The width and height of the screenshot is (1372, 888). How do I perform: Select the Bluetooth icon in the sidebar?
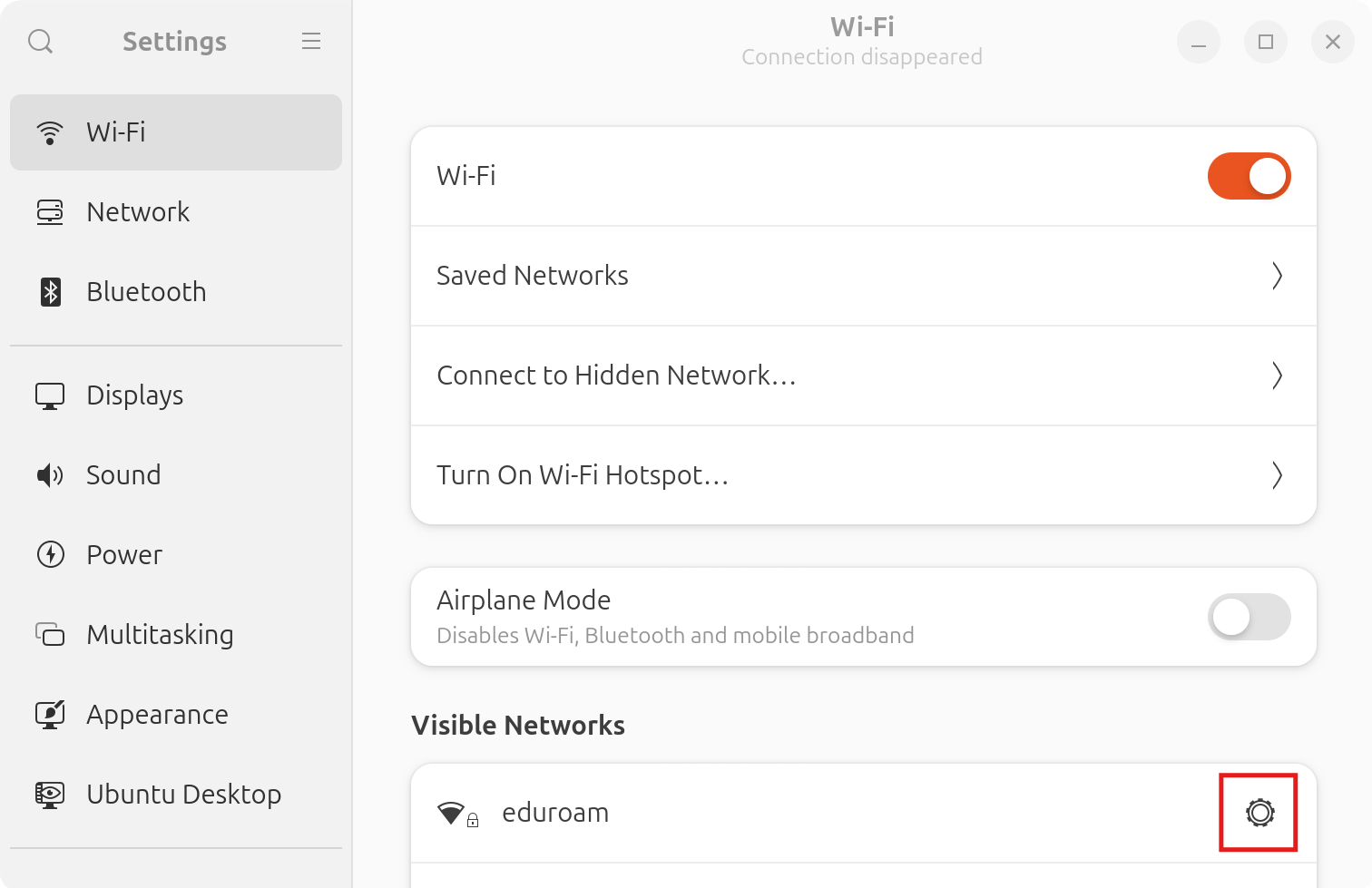(50, 291)
